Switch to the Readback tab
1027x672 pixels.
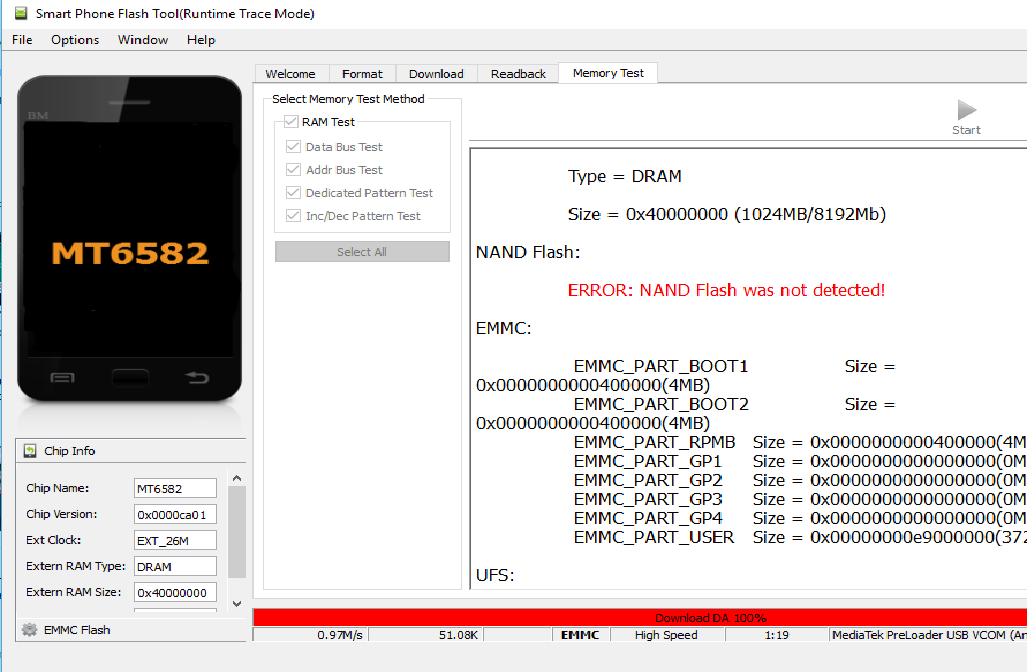tap(518, 74)
